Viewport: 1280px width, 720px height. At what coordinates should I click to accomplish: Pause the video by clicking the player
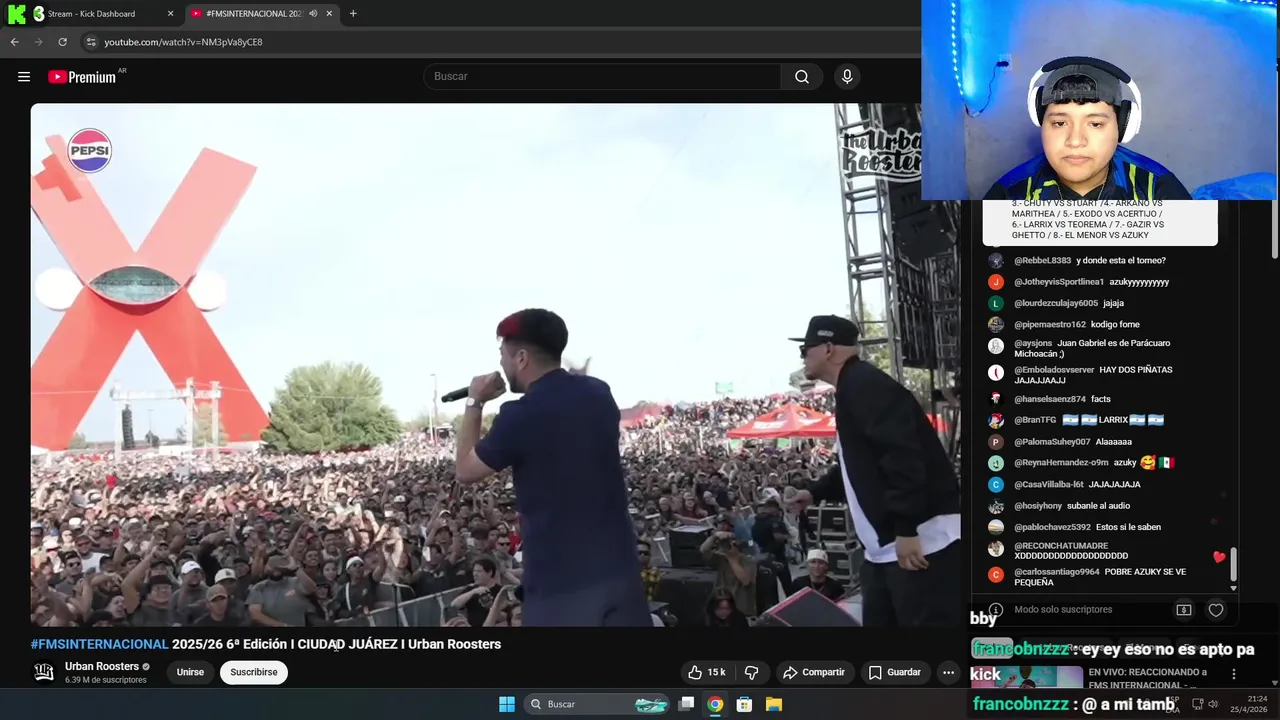495,365
